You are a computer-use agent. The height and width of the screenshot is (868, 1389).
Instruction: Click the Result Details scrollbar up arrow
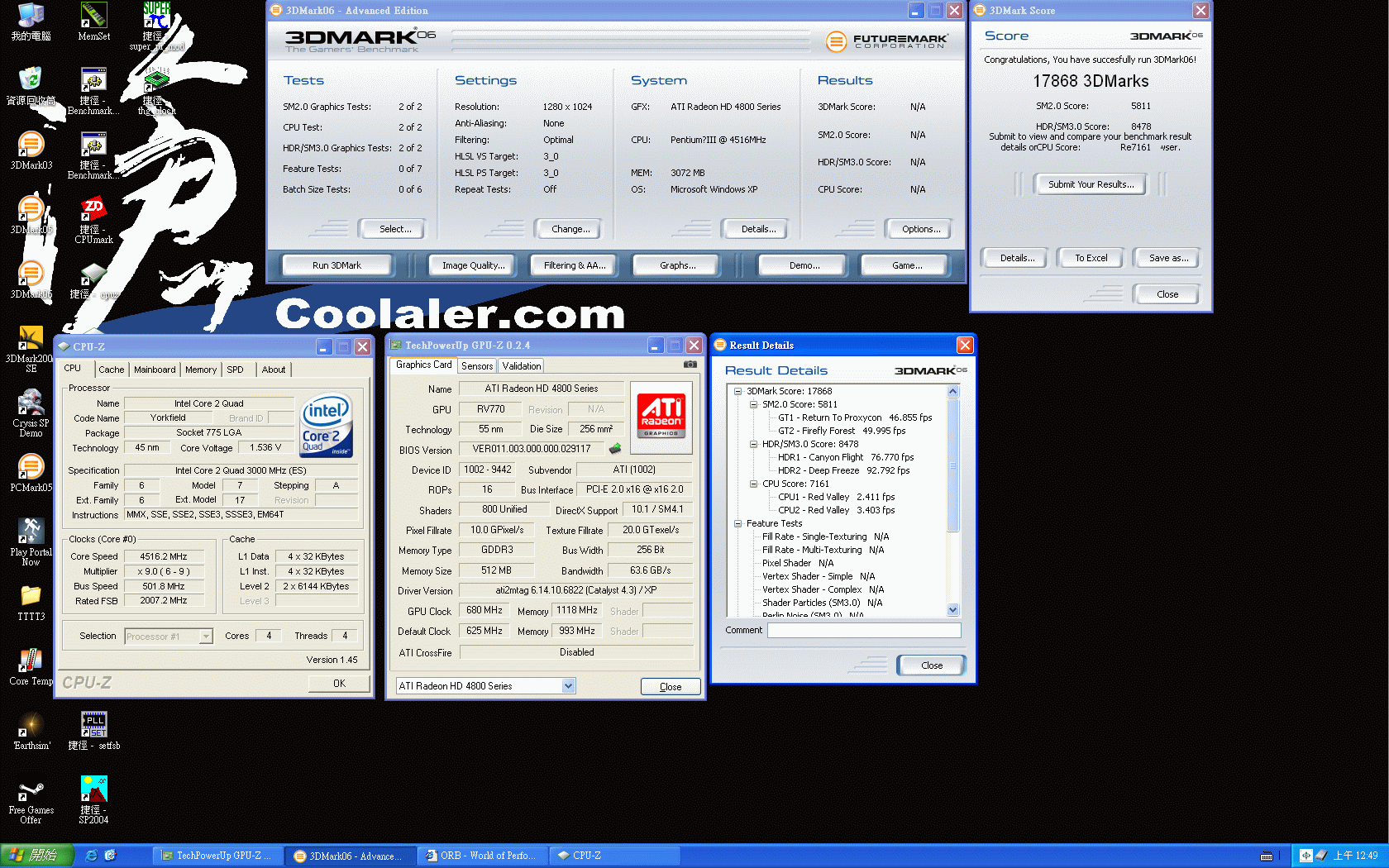[952, 392]
